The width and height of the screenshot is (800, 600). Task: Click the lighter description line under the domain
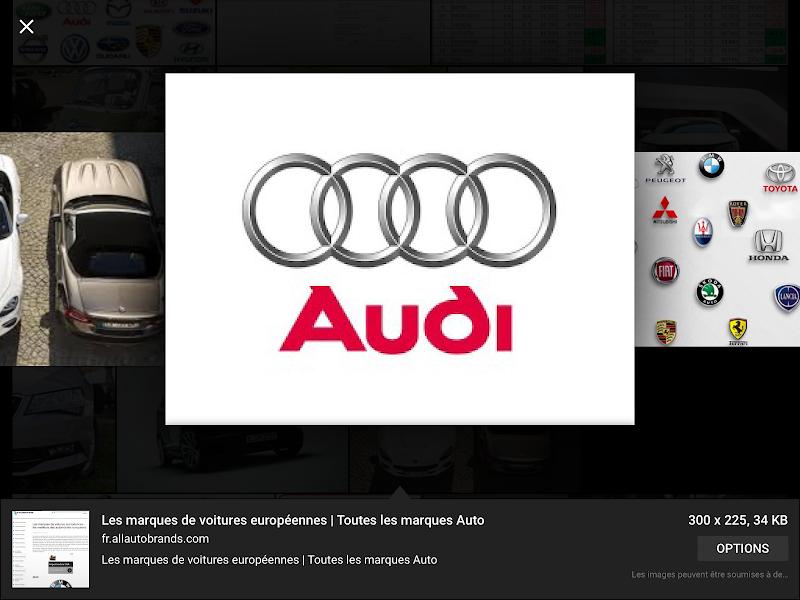coord(269,560)
